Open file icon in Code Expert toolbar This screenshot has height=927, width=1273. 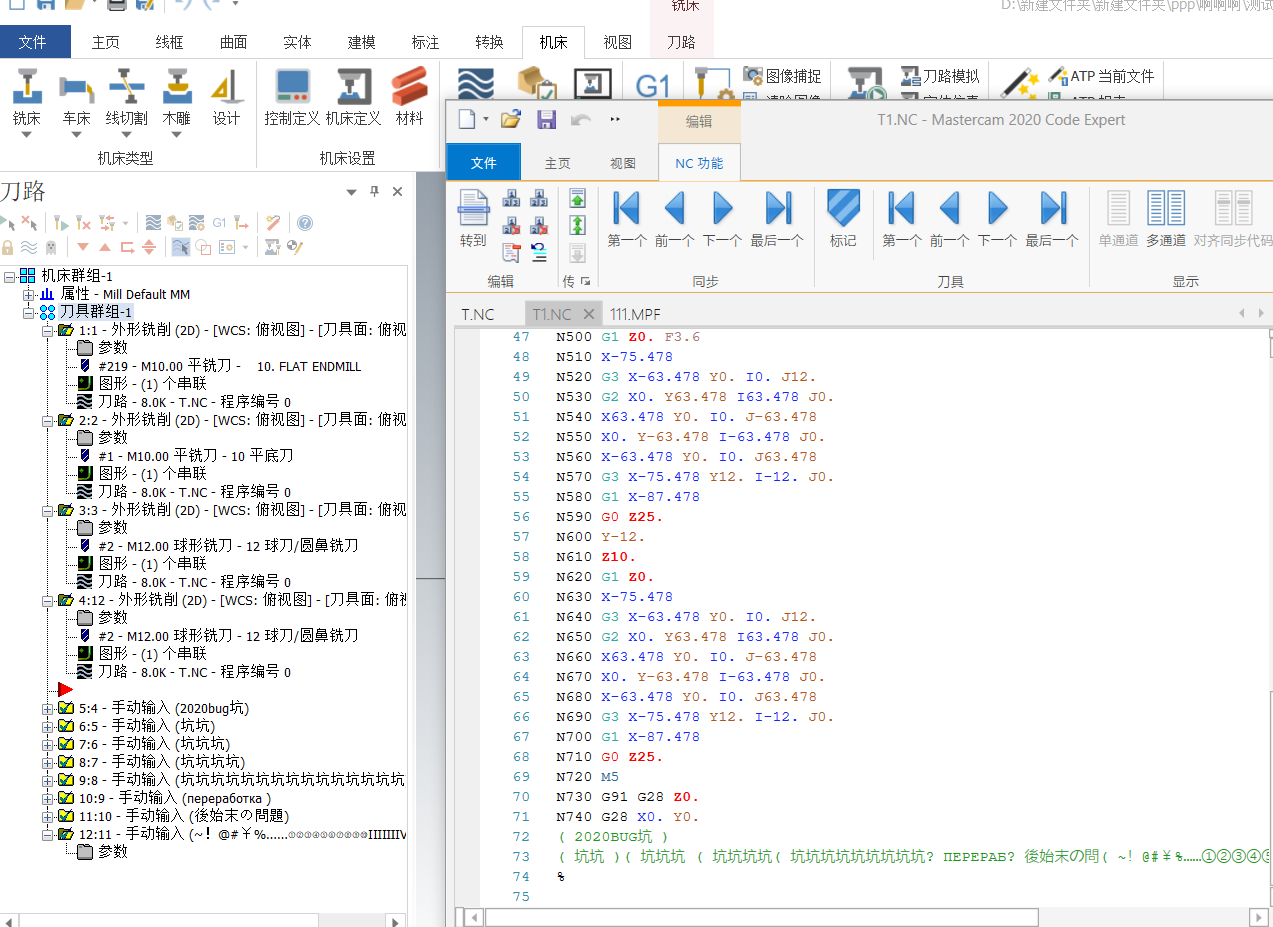click(x=511, y=119)
